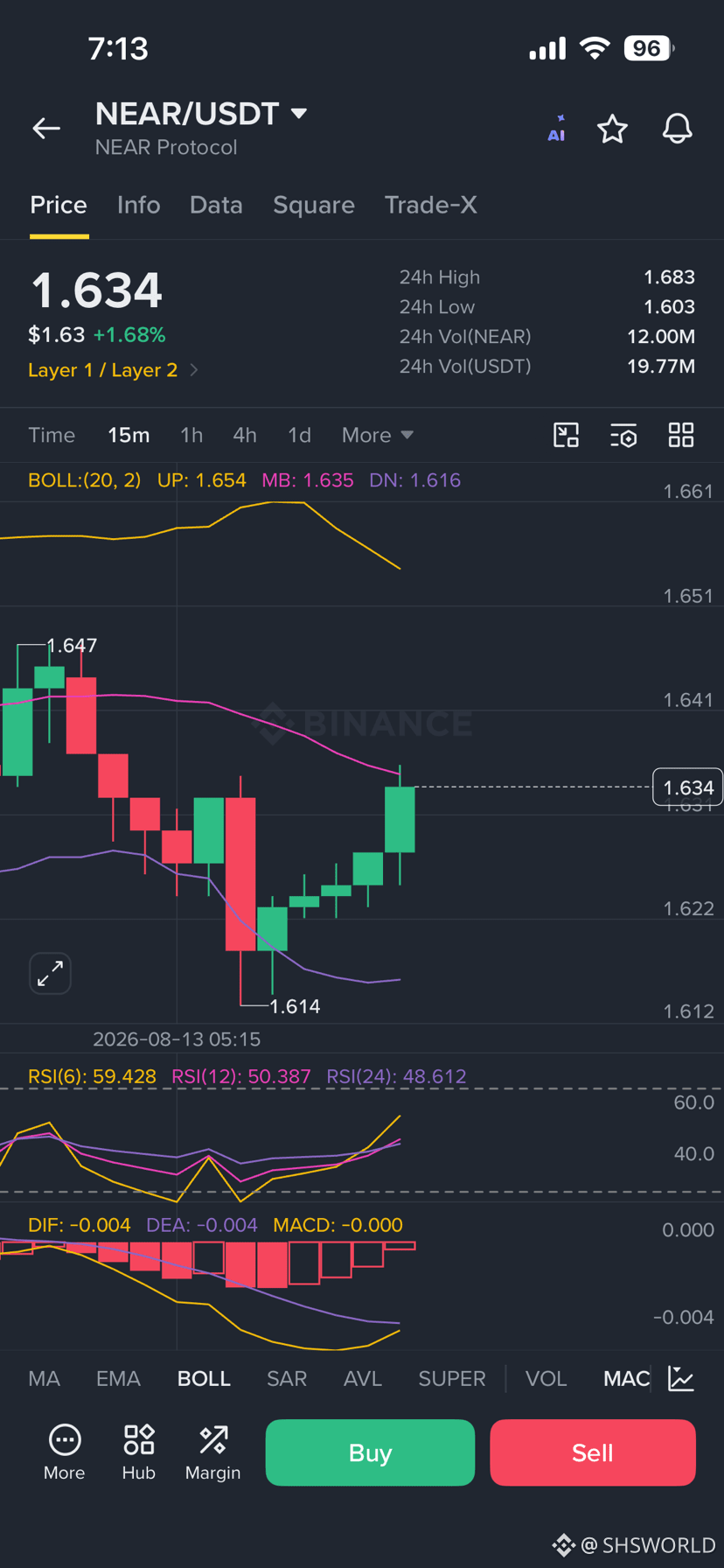Select the 4h interval

click(x=245, y=435)
